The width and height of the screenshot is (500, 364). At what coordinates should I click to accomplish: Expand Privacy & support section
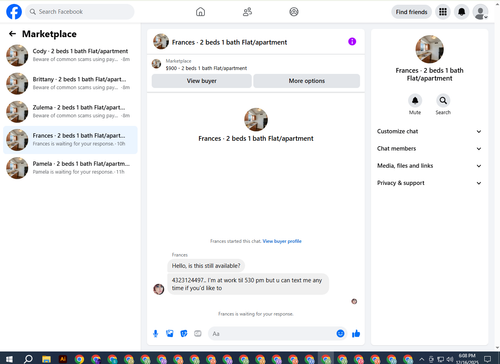coord(429,183)
